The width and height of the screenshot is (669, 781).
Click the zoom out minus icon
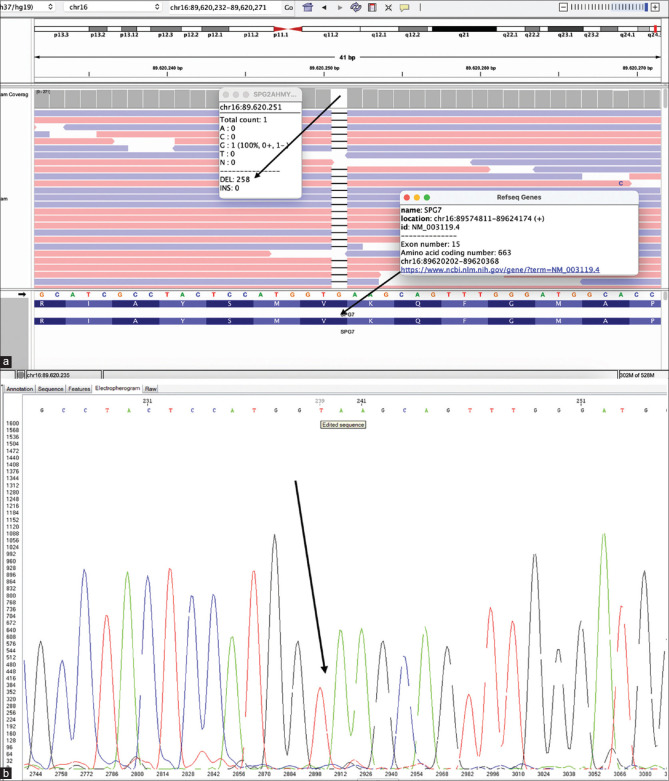pos(564,7)
